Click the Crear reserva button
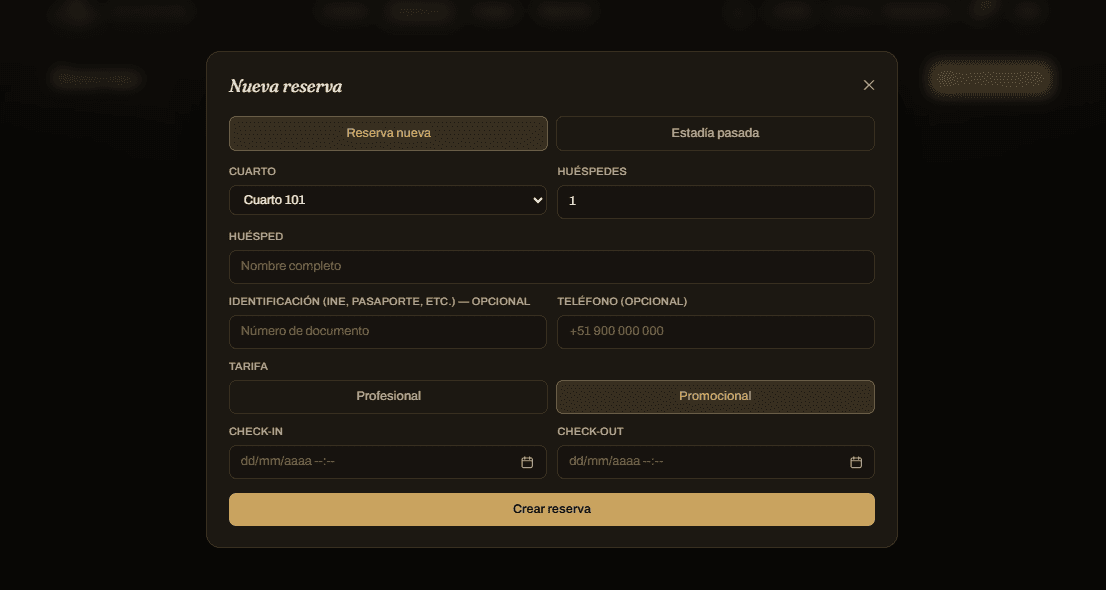The height and width of the screenshot is (590, 1106). pos(552,510)
